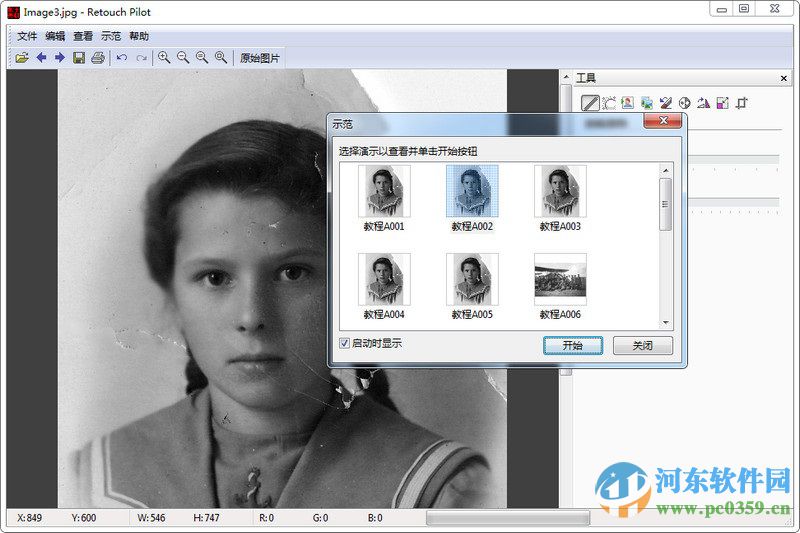The width and height of the screenshot is (800, 533).
Task: Select demo thumbnail 教程A002
Action: (472, 191)
